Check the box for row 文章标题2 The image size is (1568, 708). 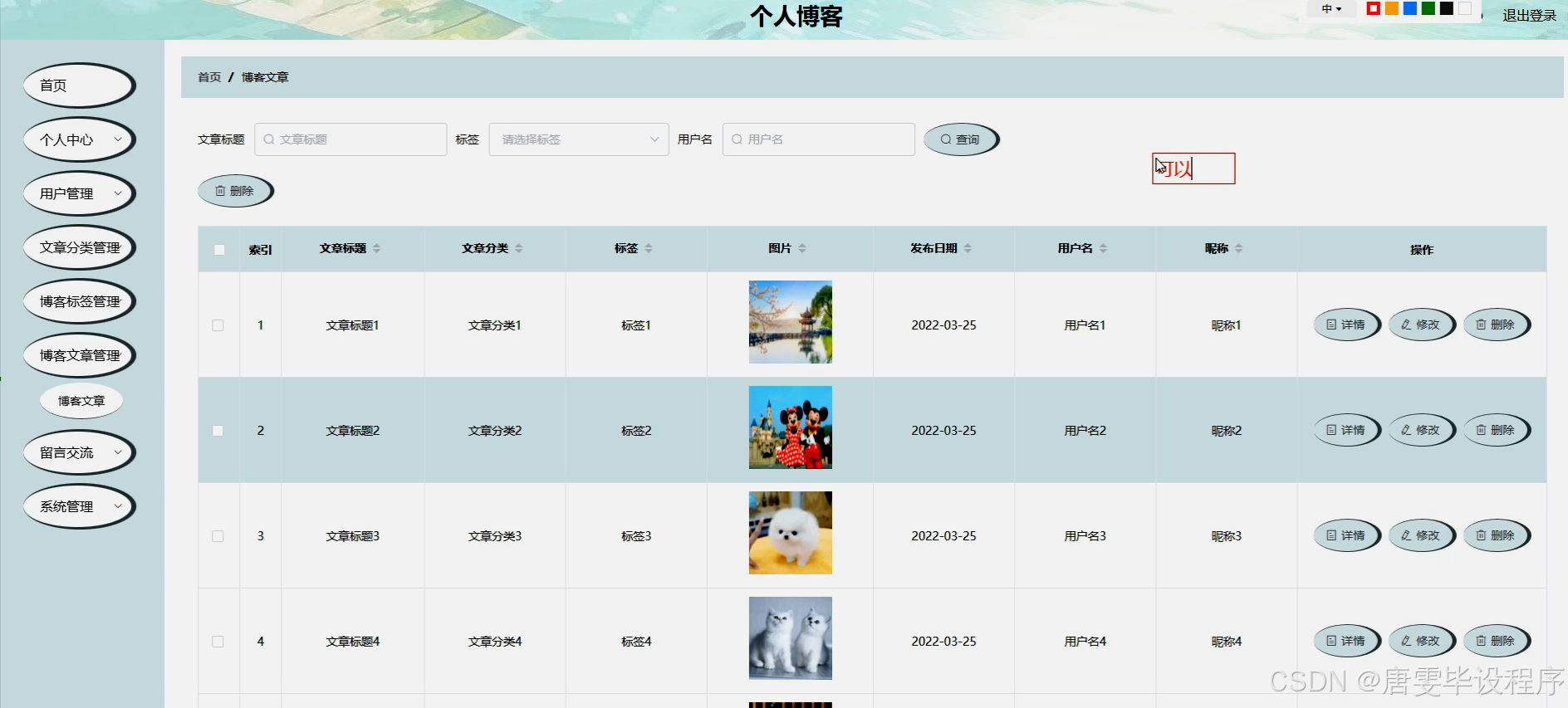point(218,431)
